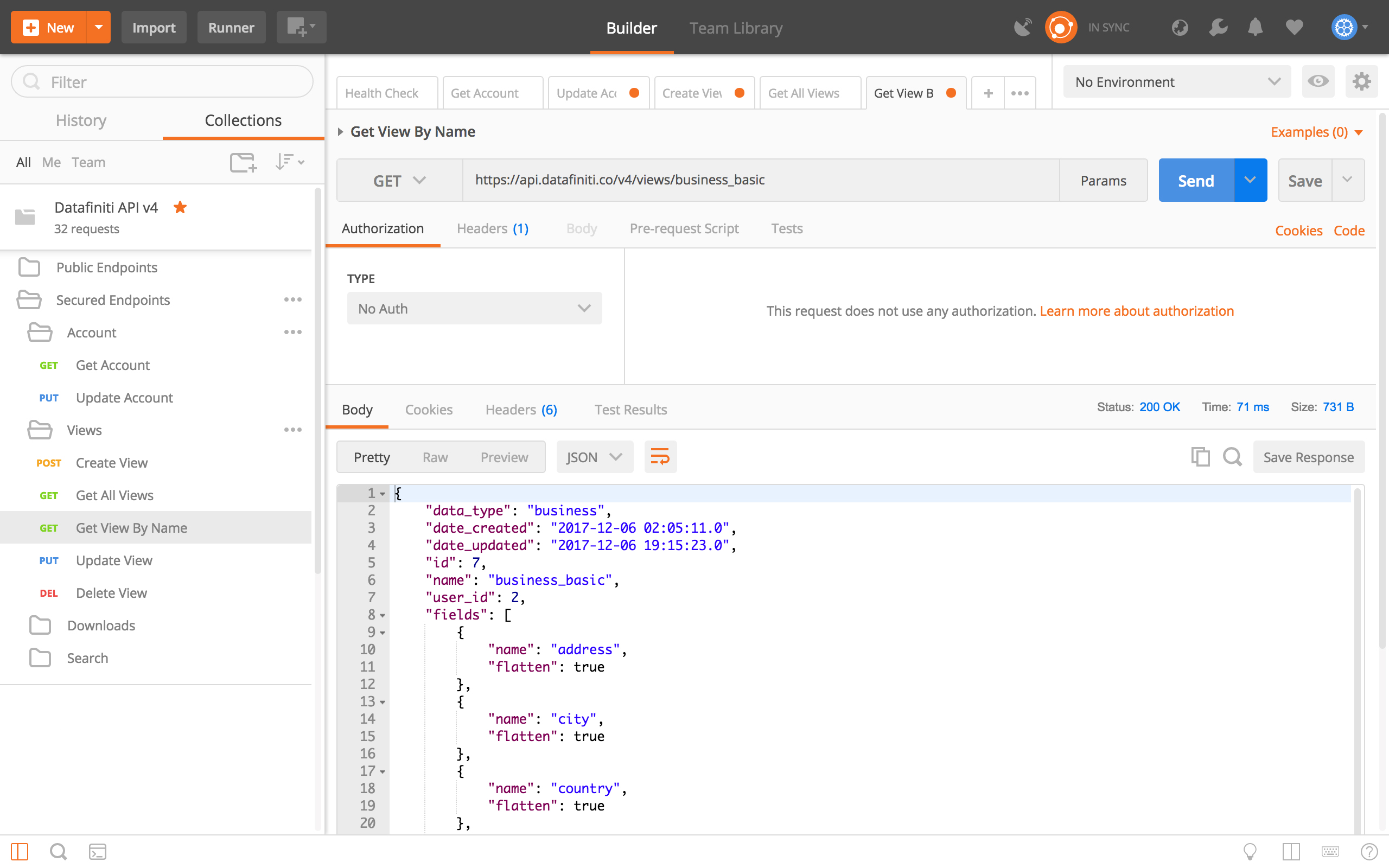Click the collections Filter search field

[x=162, y=81]
